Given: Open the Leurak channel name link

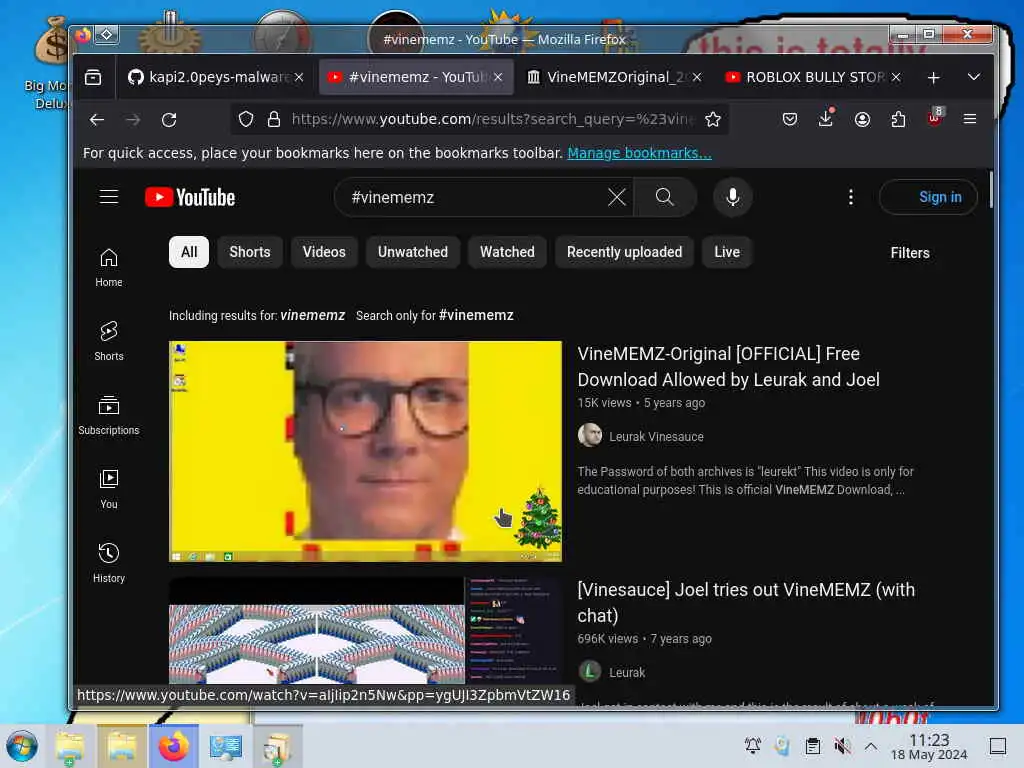Looking at the screenshot, I should pyautogui.click(x=627, y=673).
